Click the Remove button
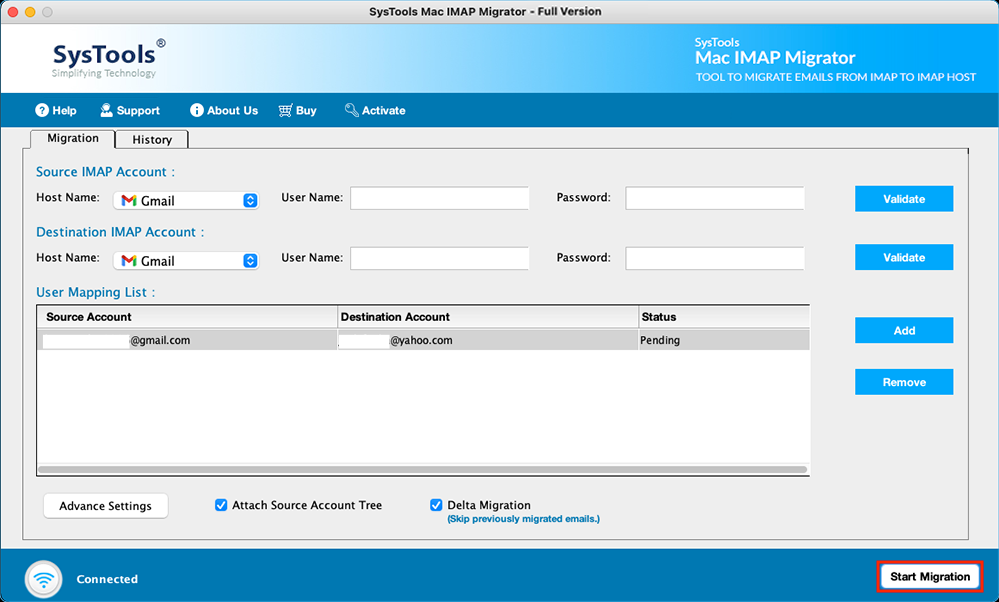This screenshot has width=999, height=602. pyautogui.click(x=904, y=382)
